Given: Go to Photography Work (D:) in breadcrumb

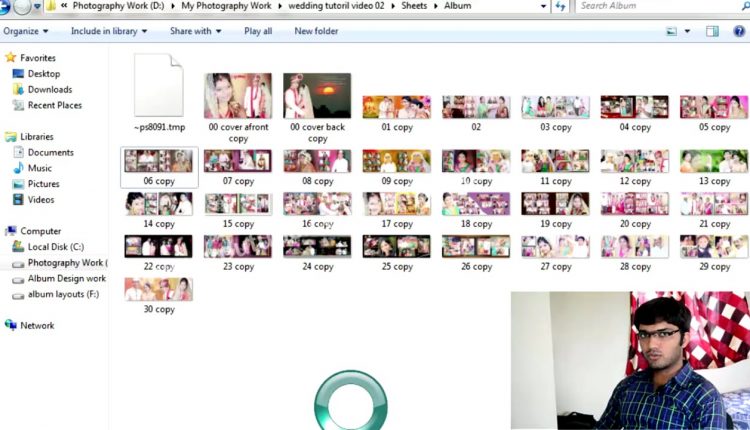Looking at the screenshot, I should pos(118,6).
